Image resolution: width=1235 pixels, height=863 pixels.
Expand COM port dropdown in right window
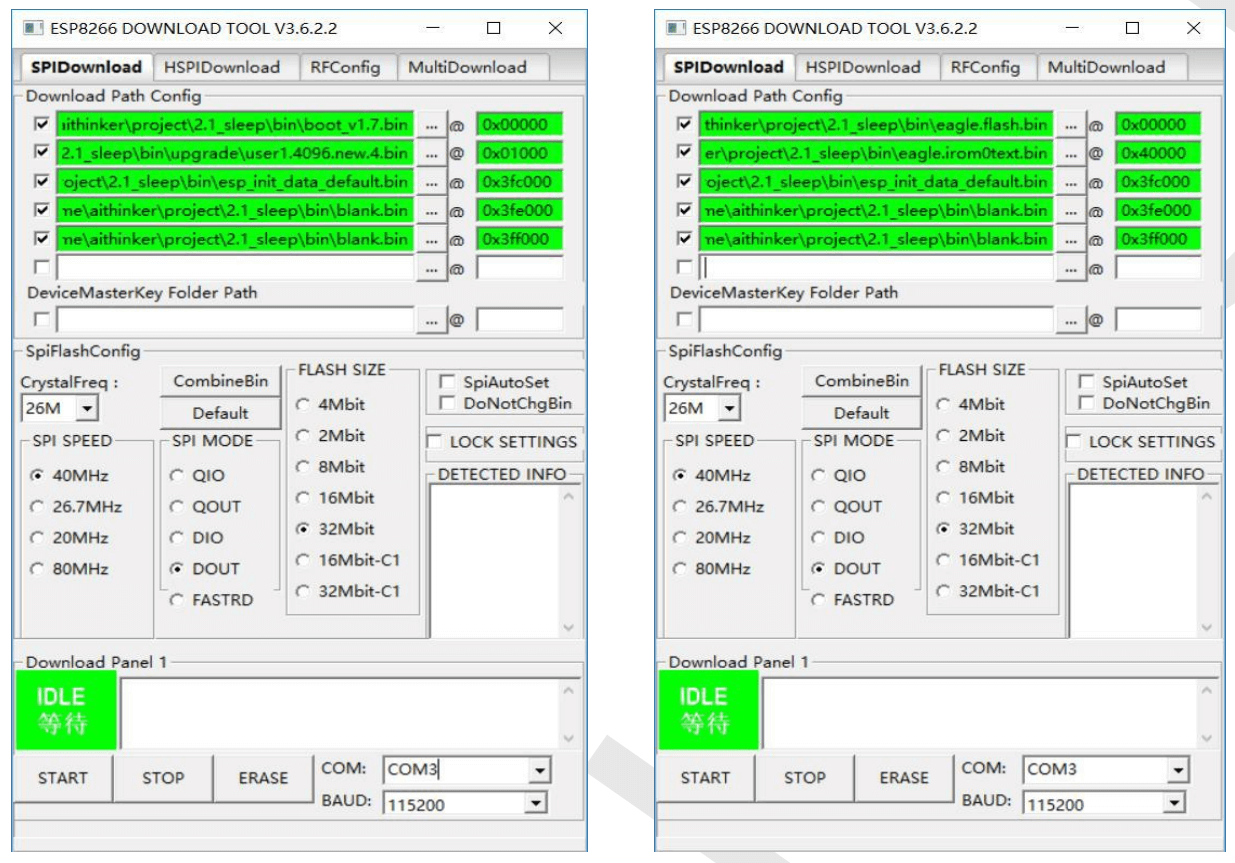pos(1178,770)
